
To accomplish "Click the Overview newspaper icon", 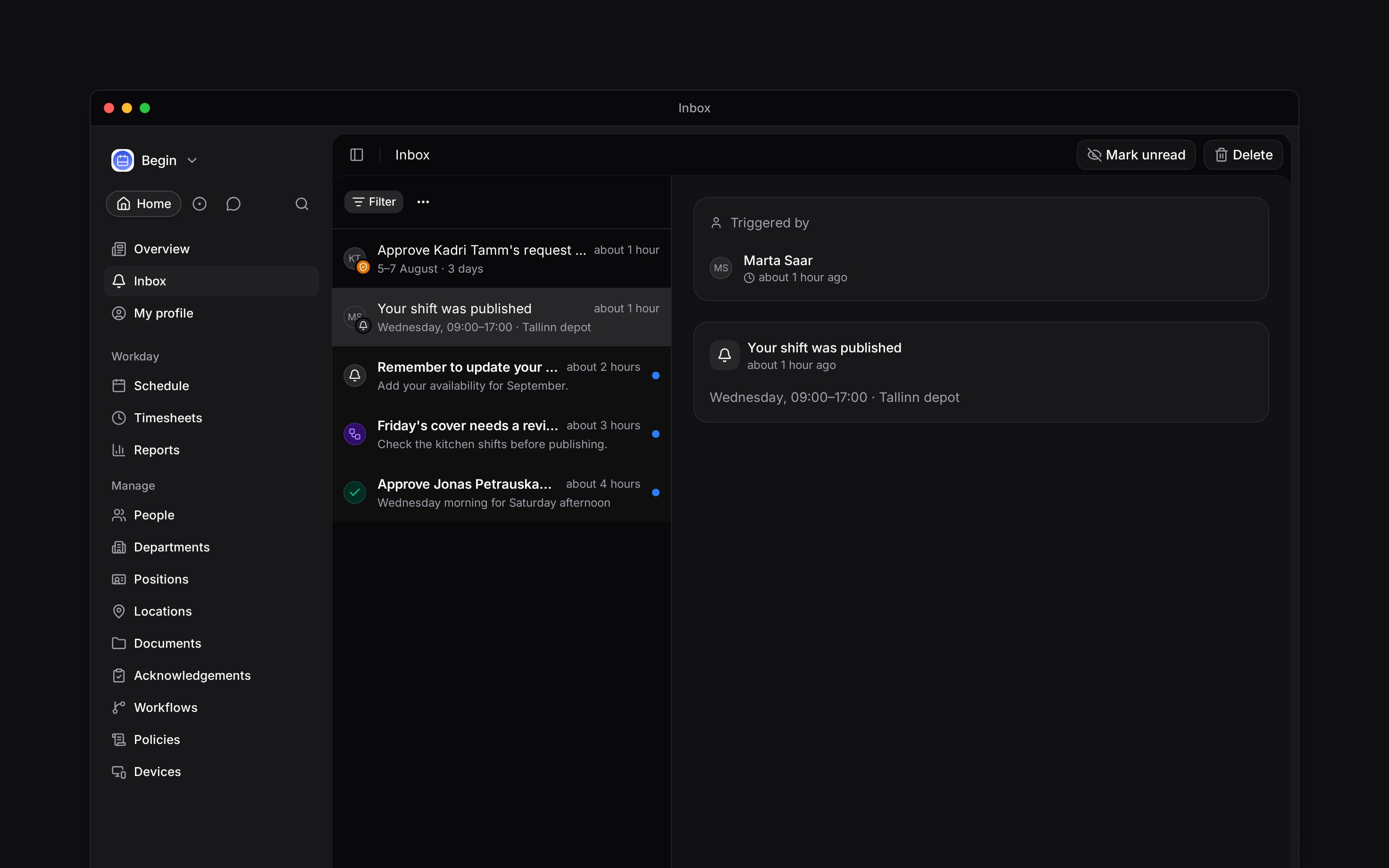I will [x=119, y=249].
